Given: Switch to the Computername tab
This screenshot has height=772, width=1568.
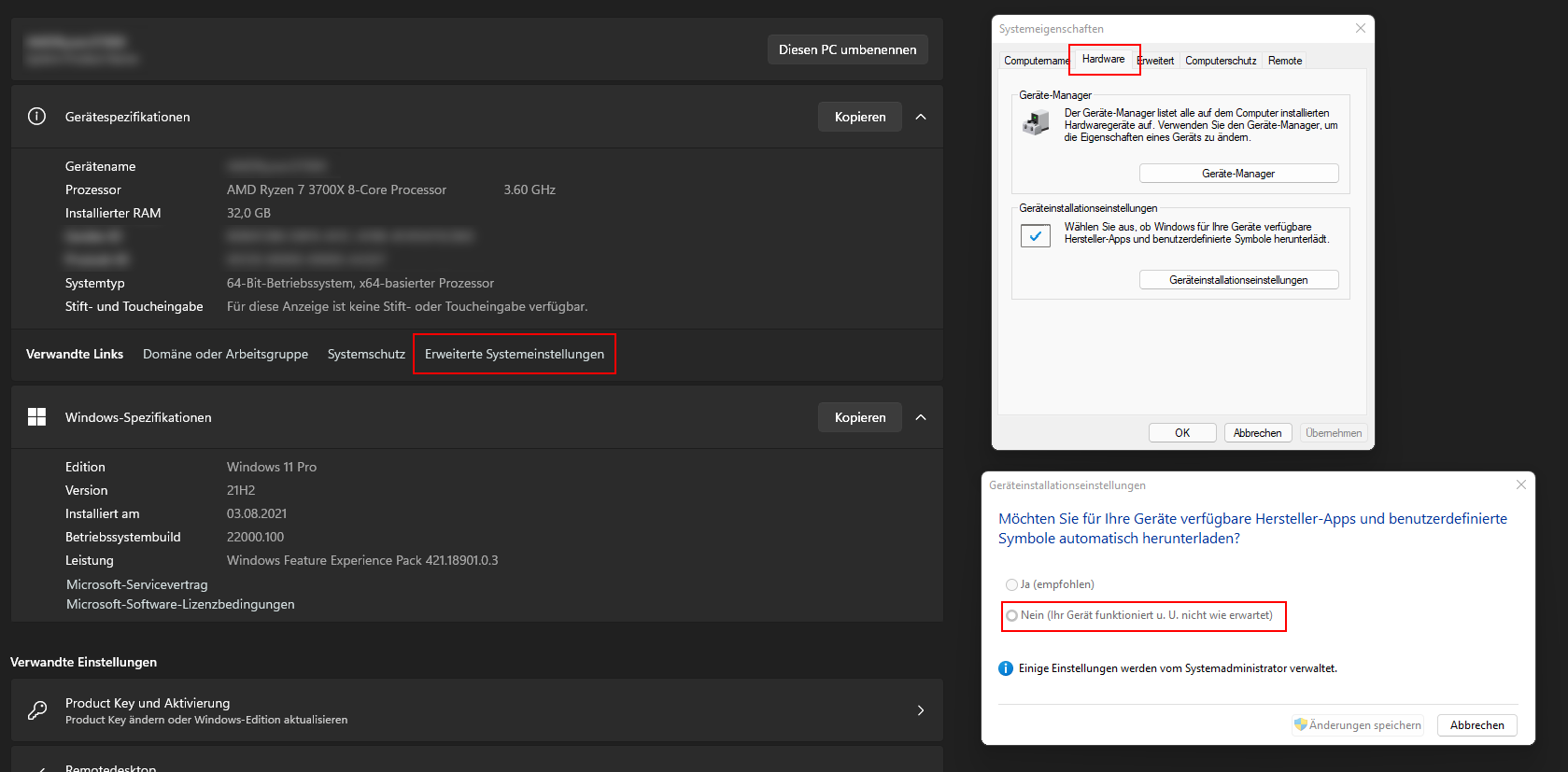Looking at the screenshot, I should pyautogui.click(x=1036, y=61).
